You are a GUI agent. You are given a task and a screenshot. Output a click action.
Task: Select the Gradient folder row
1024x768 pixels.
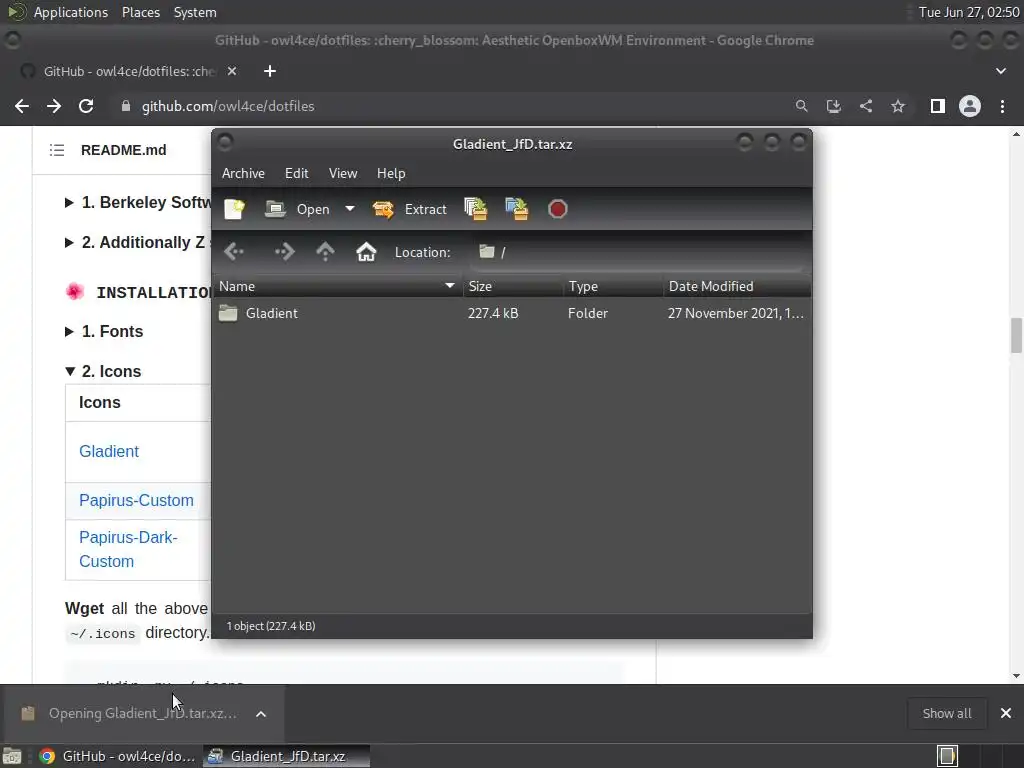512,313
